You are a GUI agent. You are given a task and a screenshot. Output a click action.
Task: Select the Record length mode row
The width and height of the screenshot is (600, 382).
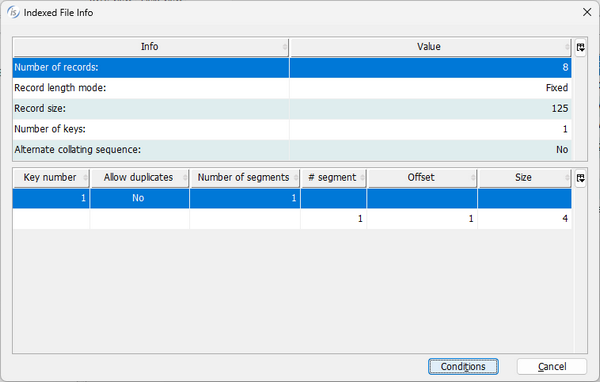click(x=292, y=88)
